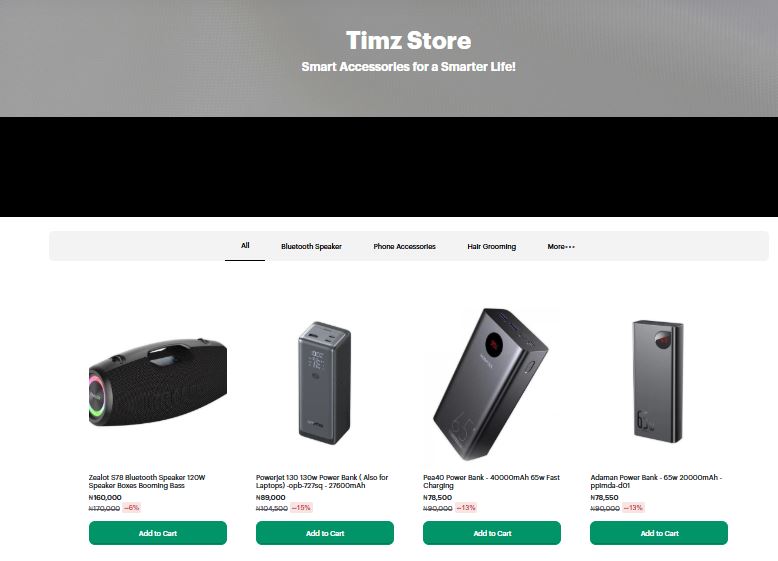Click the Timz Store heading
This screenshot has width=778, height=561.
408,40
